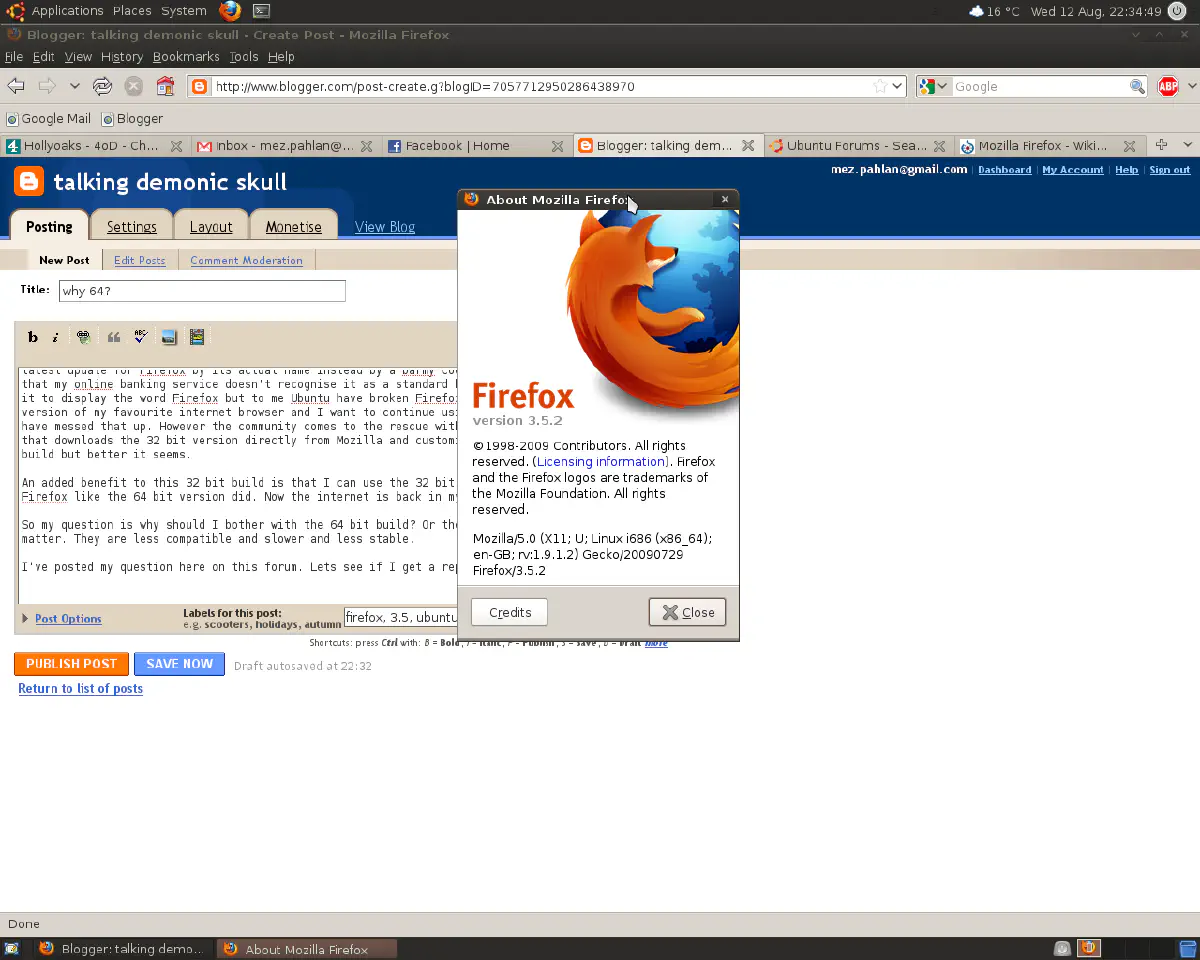Viewport: 1200px width, 960px height.
Task: Bookmark this page with the star icon
Action: pyautogui.click(x=880, y=86)
